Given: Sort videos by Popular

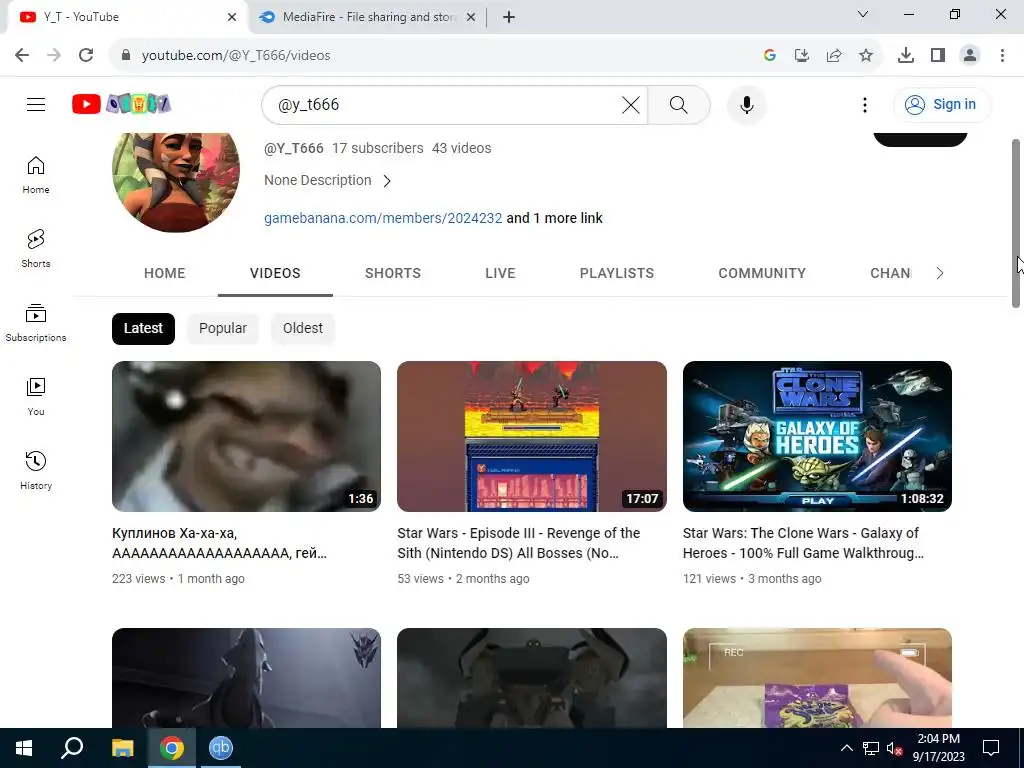Looking at the screenshot, I should [223, 328].
